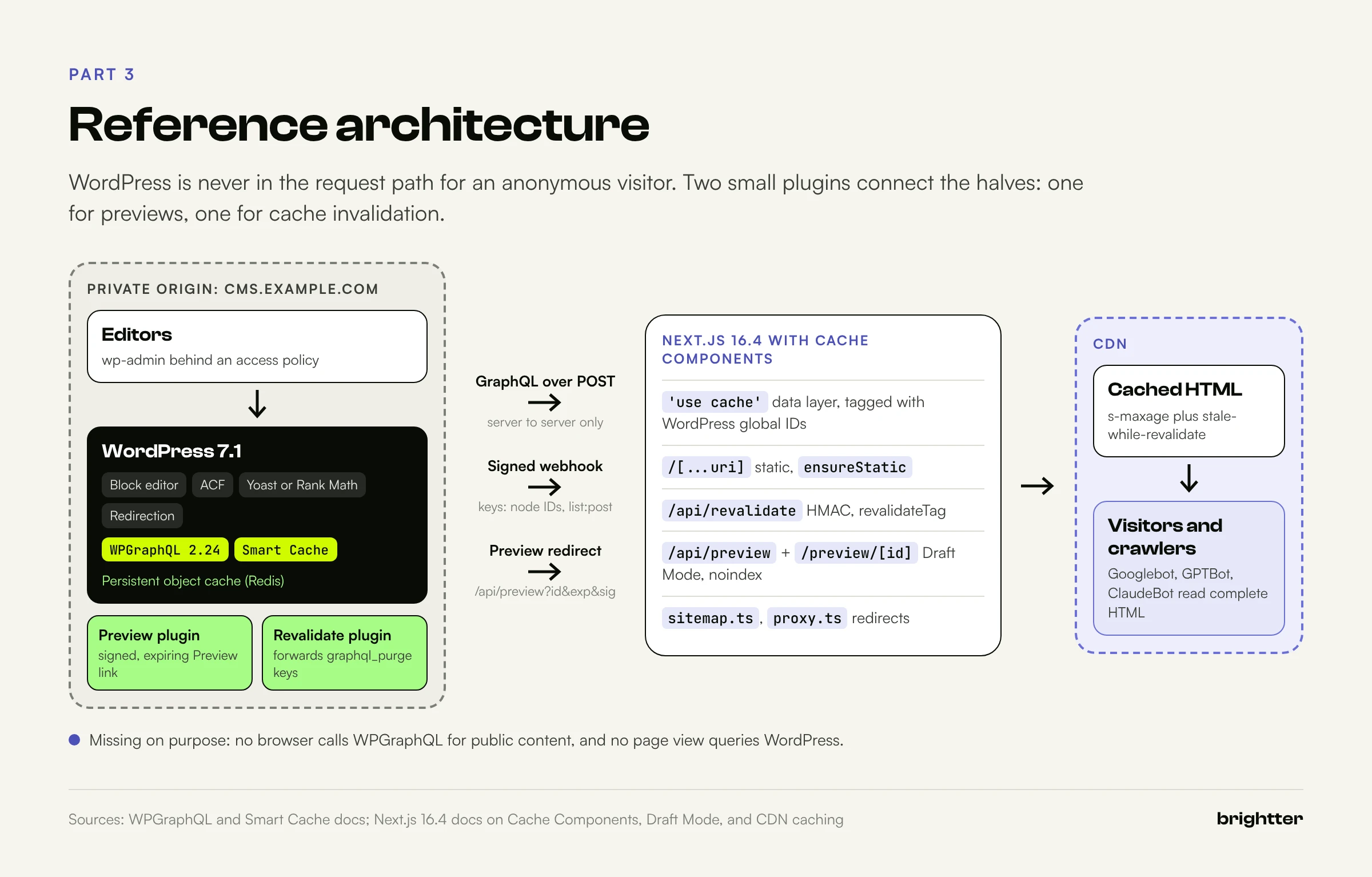Click the sitemap.ts code label

[x=711, y=618]
